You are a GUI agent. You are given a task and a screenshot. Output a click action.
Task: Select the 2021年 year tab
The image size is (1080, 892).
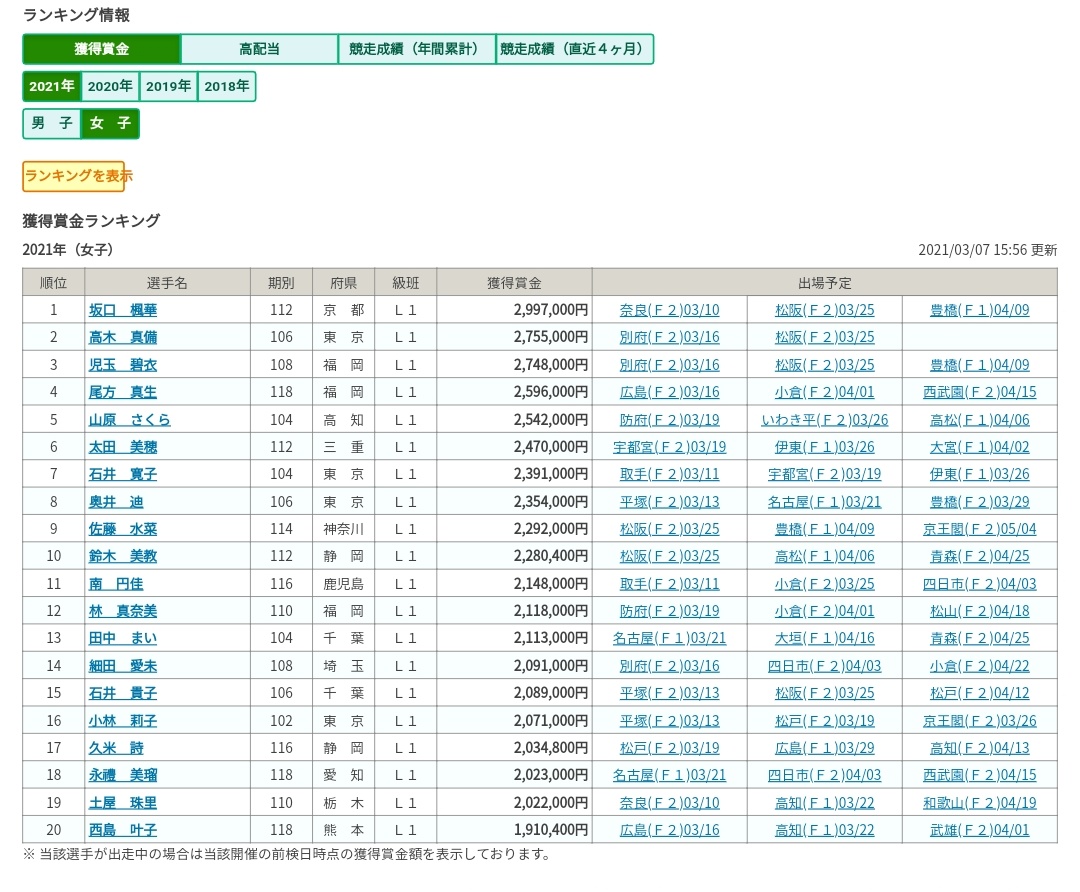tap(52, 86)
